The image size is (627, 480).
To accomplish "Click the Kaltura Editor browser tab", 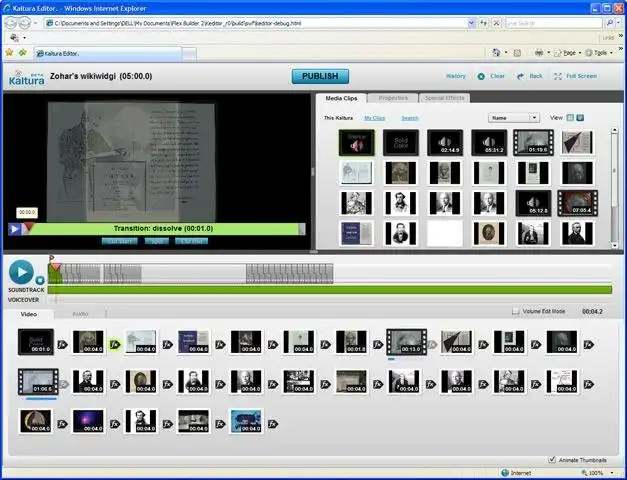I will coord(108,53).
